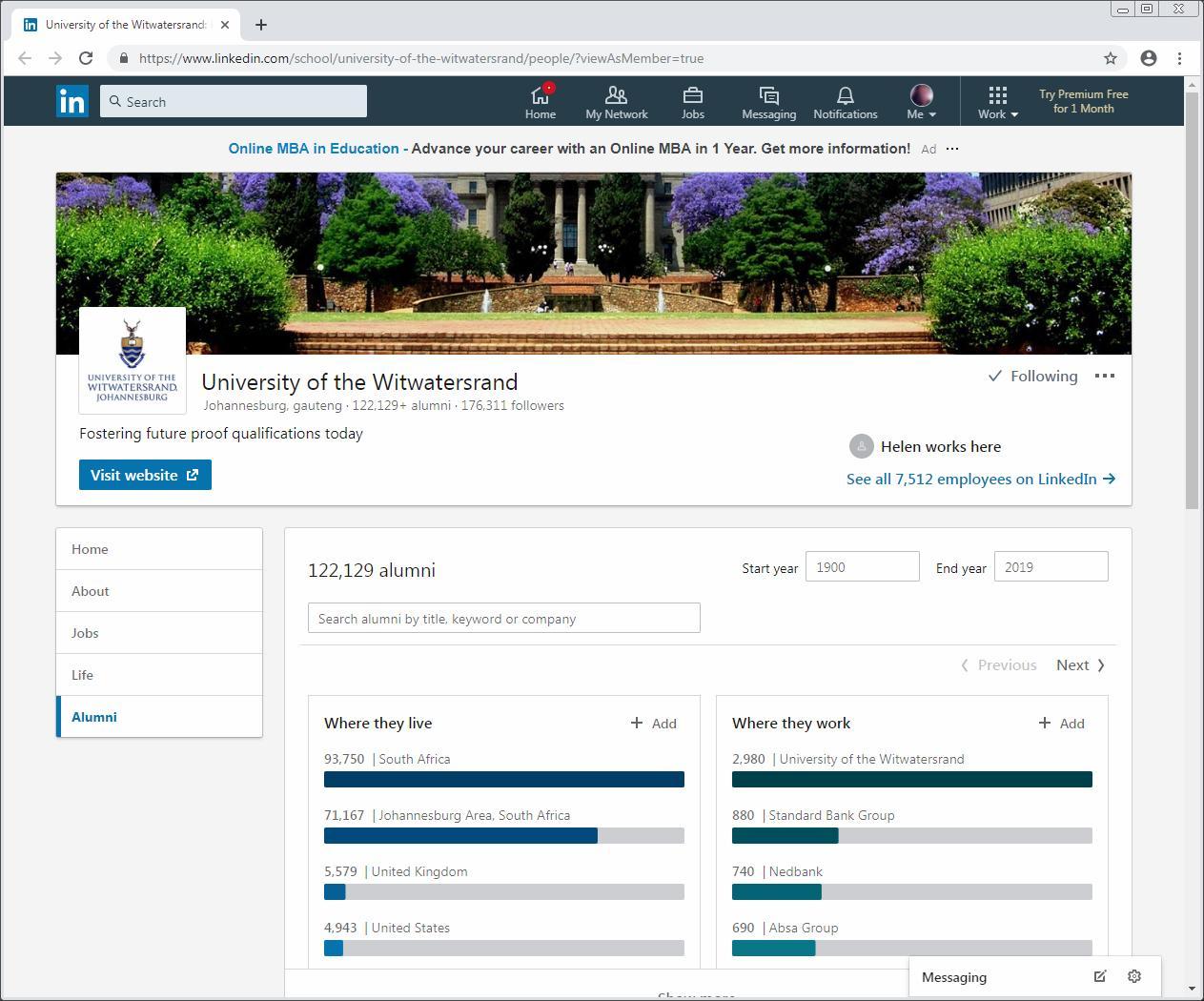View site security lock icon
The image size is (1204, 1001).
click(x=124, y=58)
